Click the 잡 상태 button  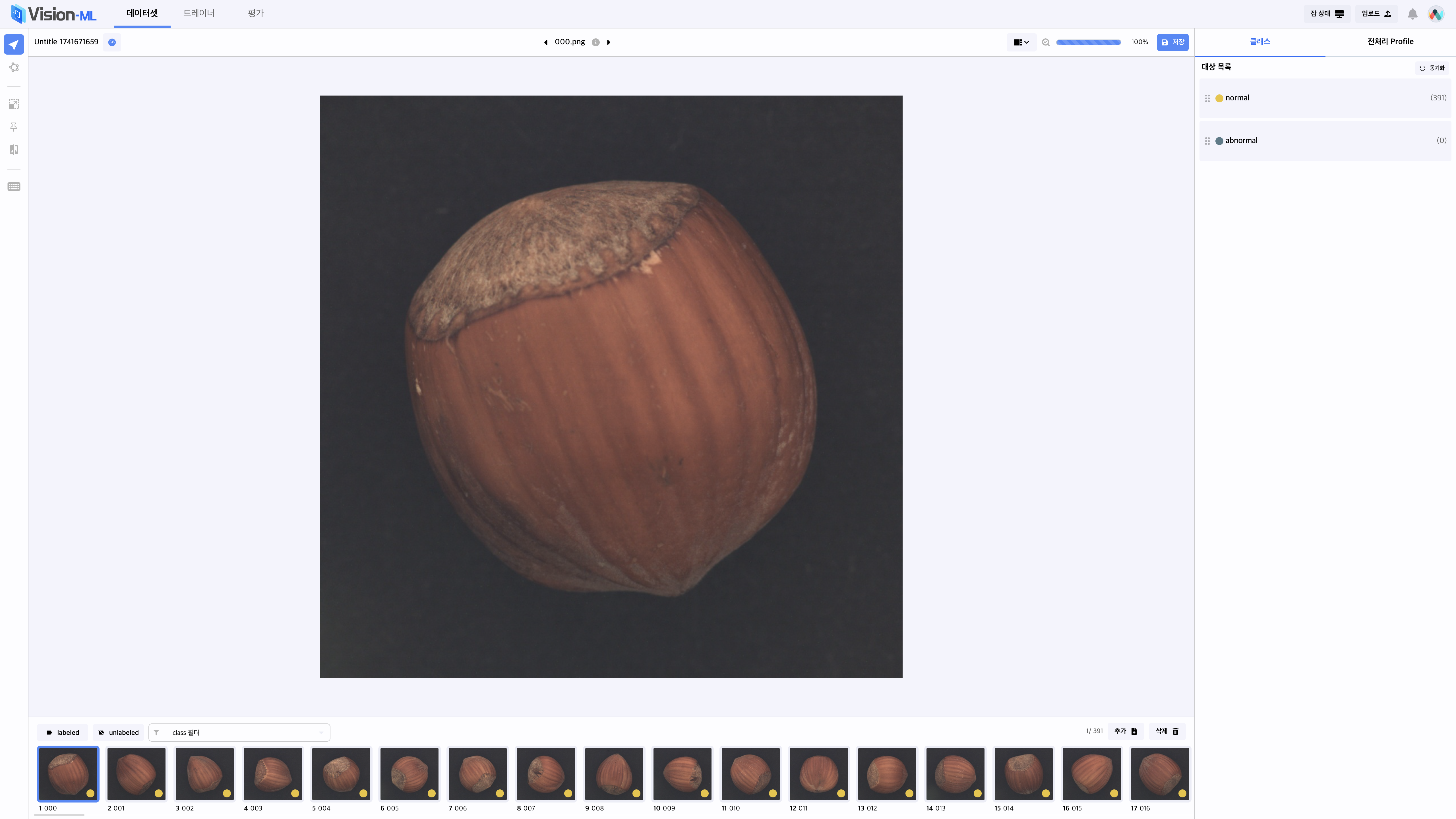pos(1327,14)
